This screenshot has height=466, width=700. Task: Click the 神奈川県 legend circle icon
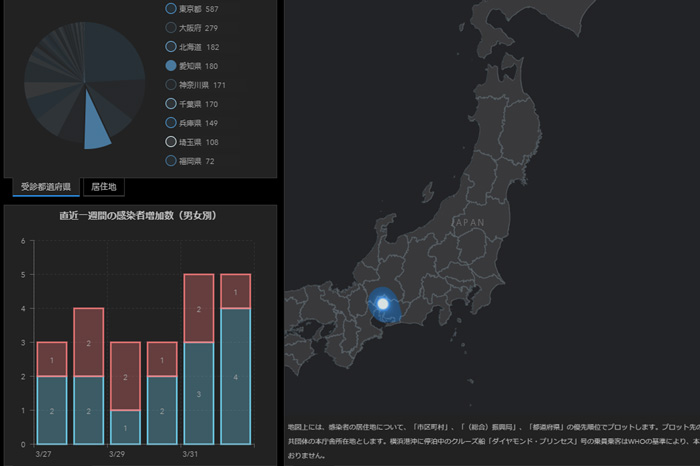click(x=170, y=84)
